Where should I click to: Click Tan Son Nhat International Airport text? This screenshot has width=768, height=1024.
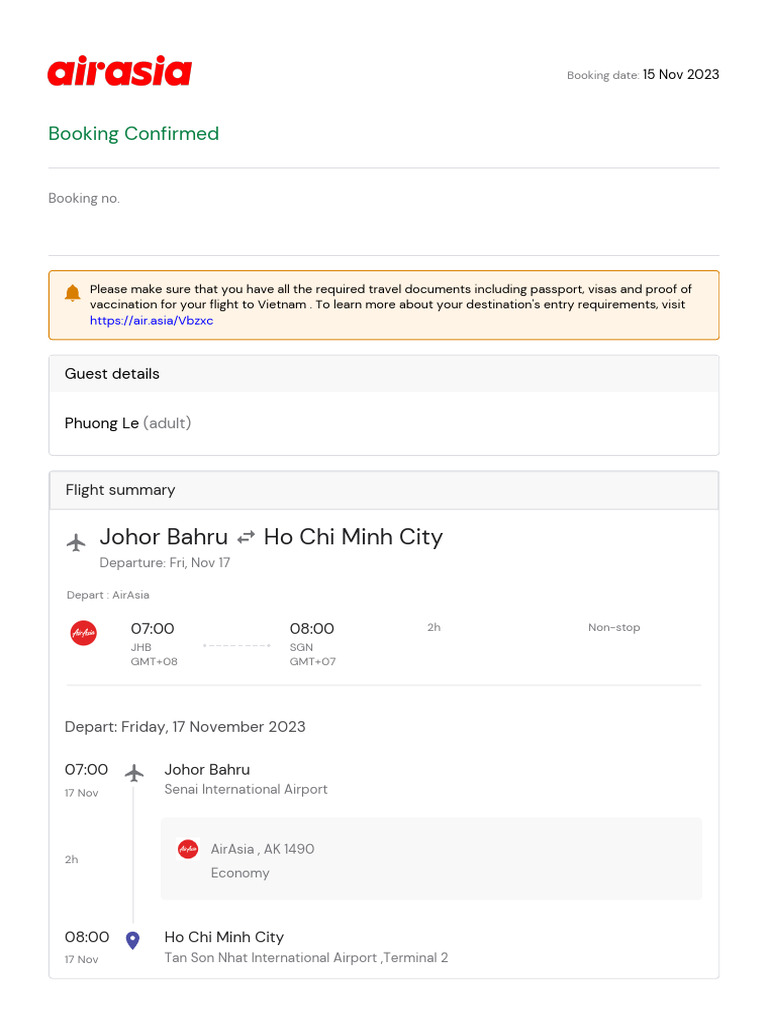coord(271,958)
